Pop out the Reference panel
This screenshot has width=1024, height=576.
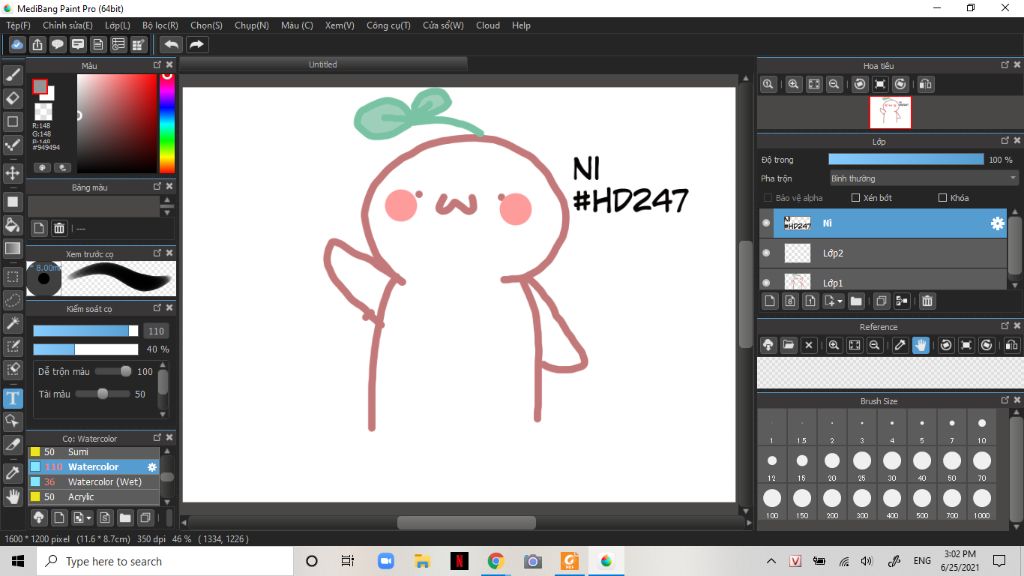(x=1004, y=325)
